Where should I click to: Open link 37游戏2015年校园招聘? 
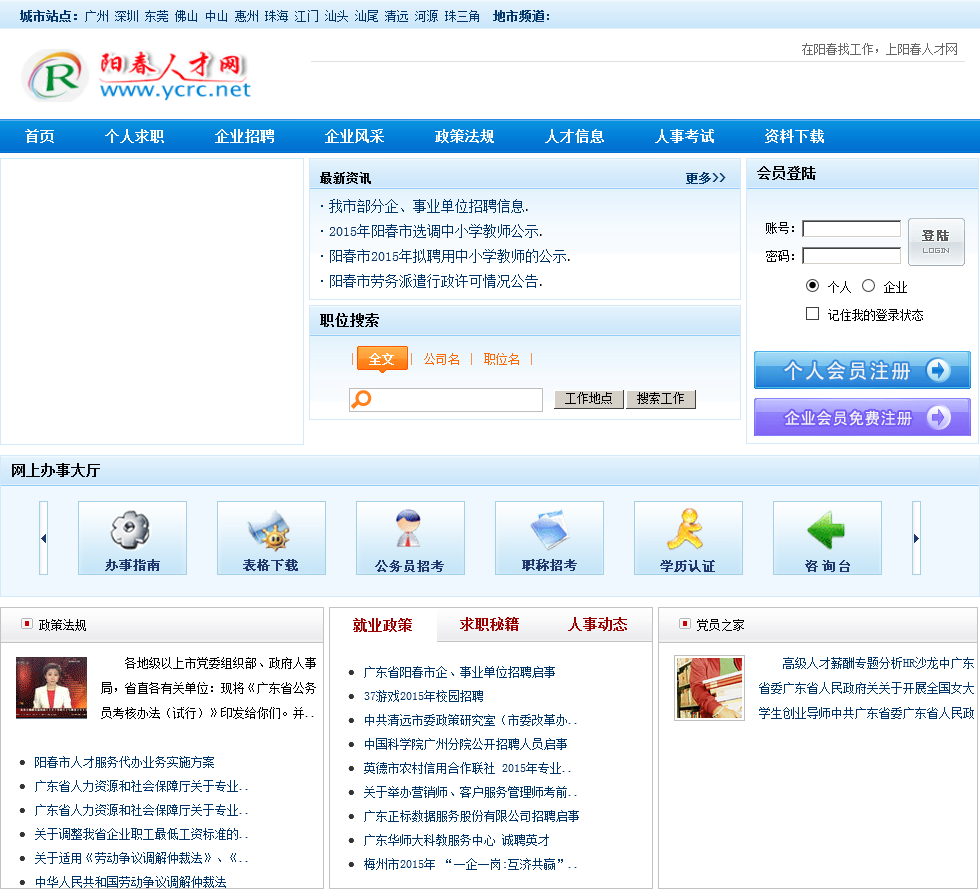click(x=424, y=696)
